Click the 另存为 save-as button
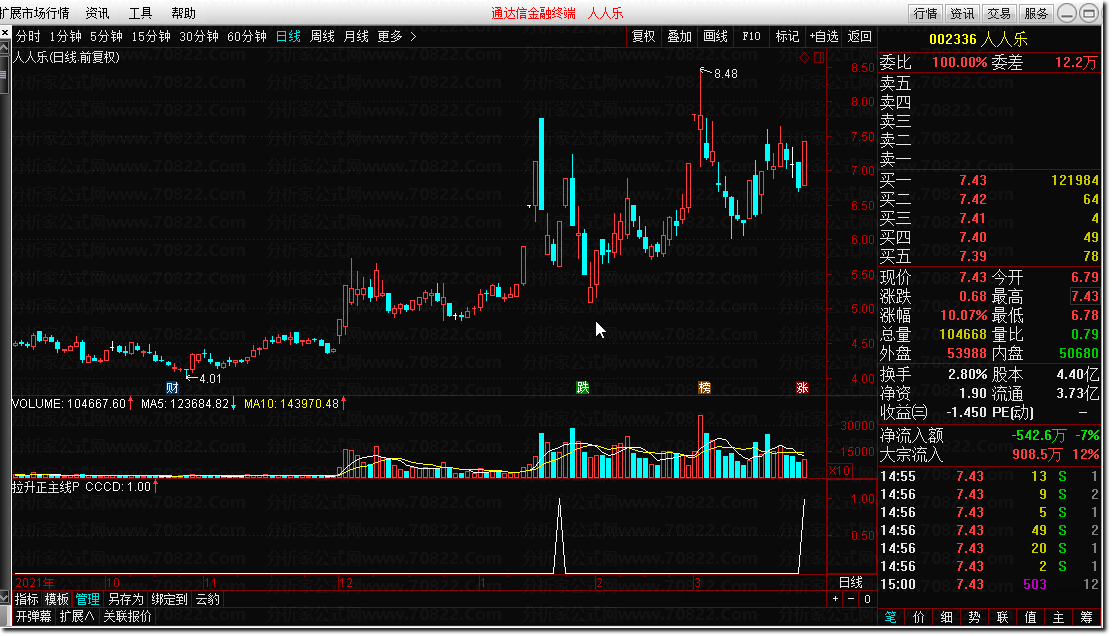This screenshot has width=1112, height=636. pyautogui.click(x=126, y=599)
